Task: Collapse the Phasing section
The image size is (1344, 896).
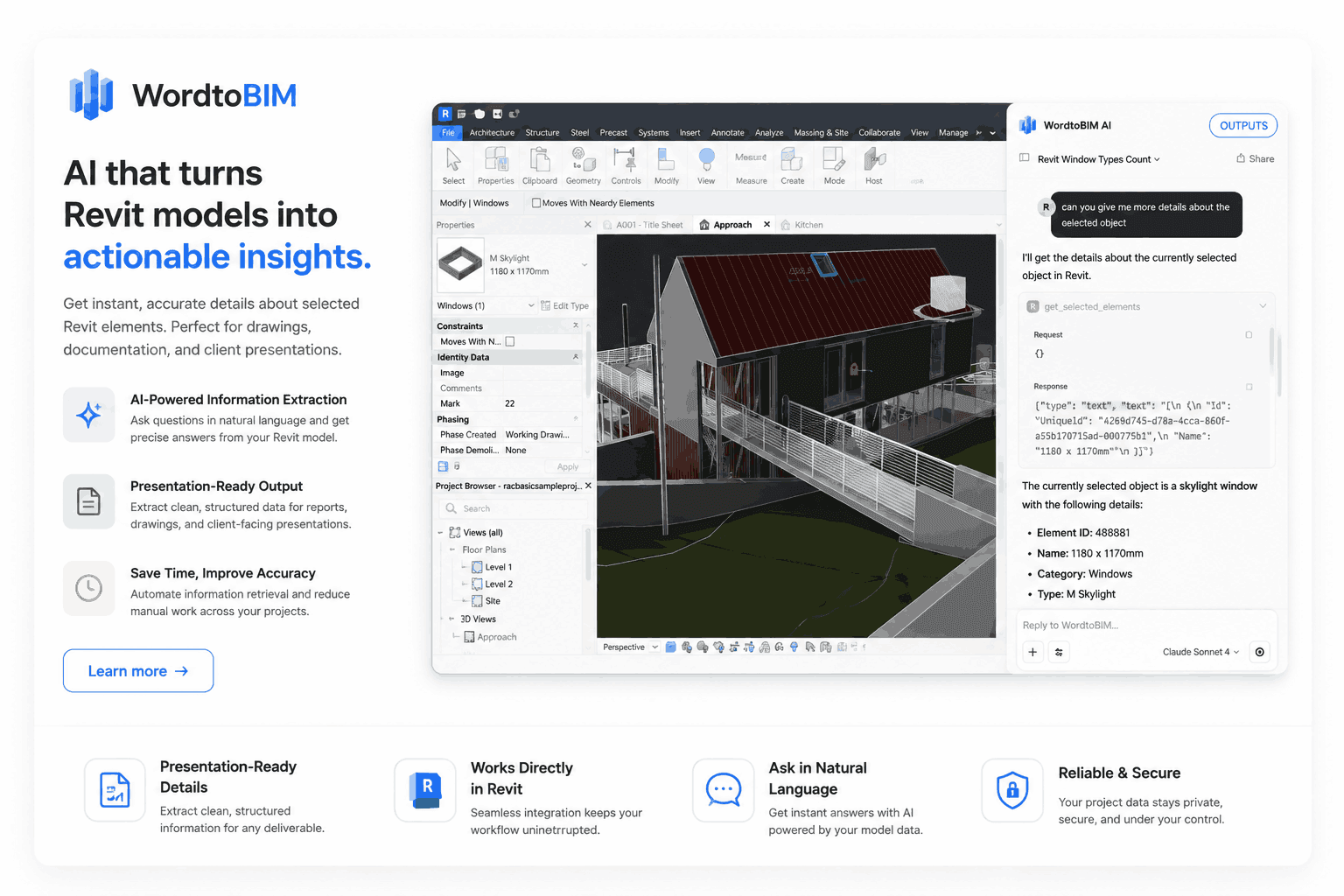Action: pyautogui.click(x=576, y=419)
